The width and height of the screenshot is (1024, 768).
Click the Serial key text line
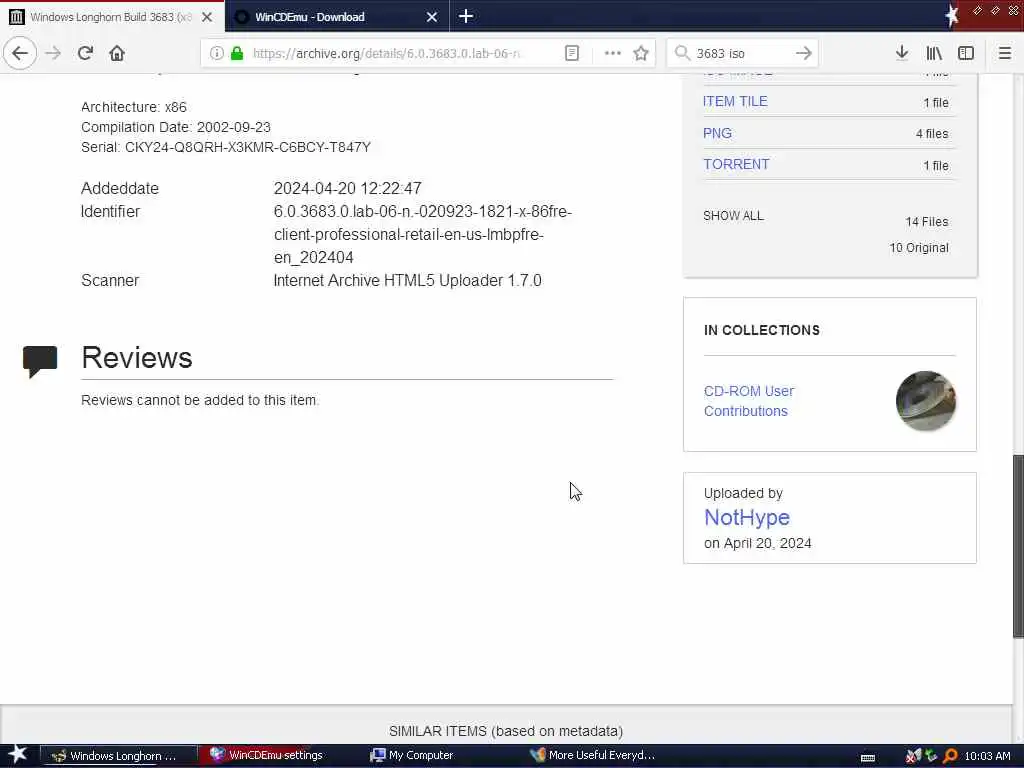tap(225, 147)
